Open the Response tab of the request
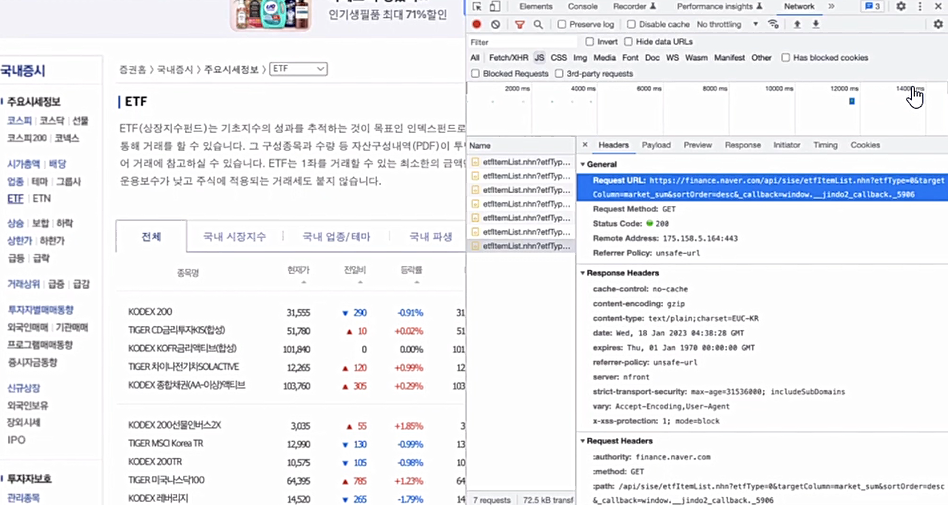Image resolution: width=948 pixels, height=505 pixels. (742, 145)
